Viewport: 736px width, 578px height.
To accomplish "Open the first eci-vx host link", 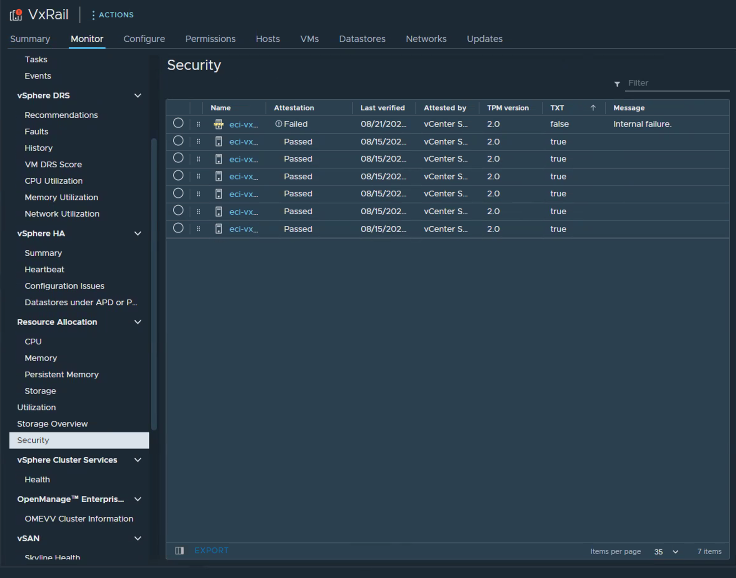I will click(x=243, y=124).
